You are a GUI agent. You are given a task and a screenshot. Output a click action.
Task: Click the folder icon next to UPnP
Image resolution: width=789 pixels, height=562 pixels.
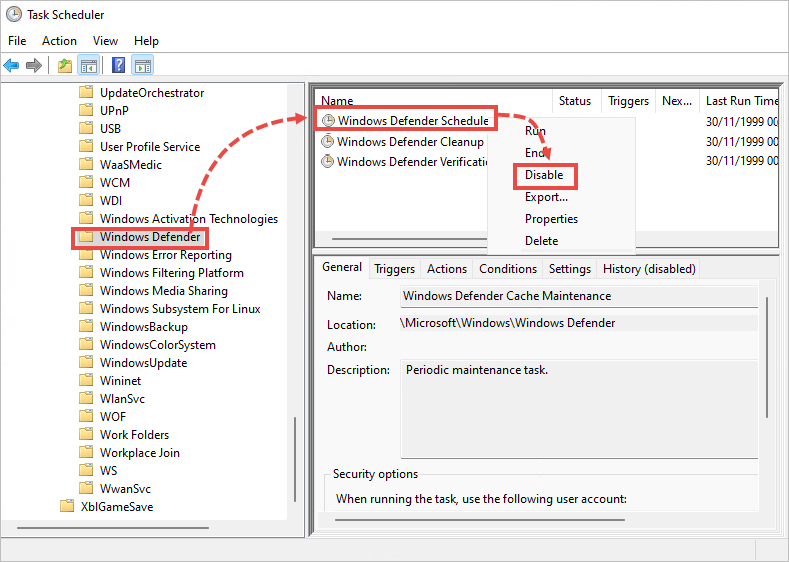click(x=87, y=110)
